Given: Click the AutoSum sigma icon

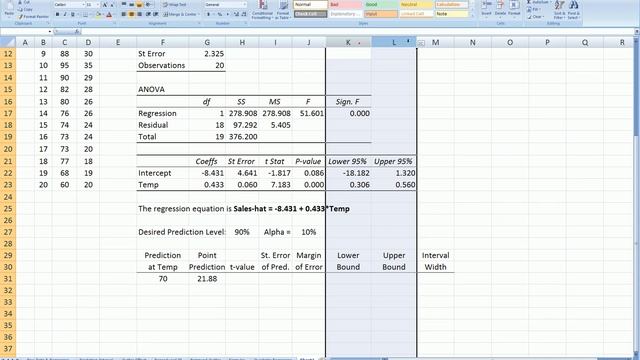Looking at the screenshot, I should (529, 2).
